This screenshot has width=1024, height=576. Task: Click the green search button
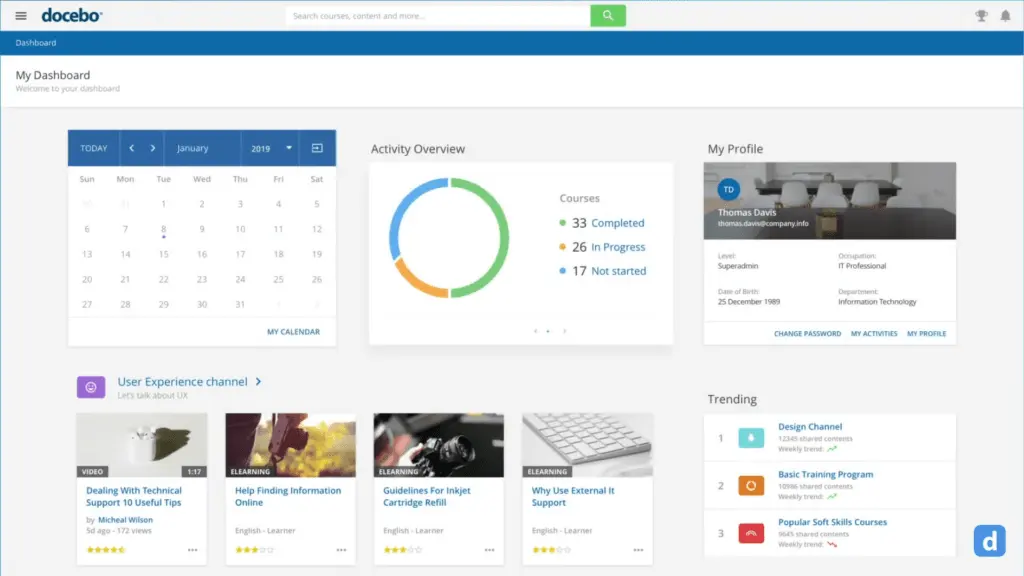[608, 16]
